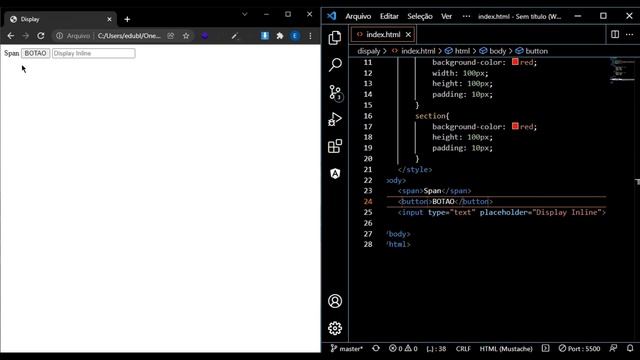Click the section selector on line 16
Viewport: 640px width, 360px height.
[430, 116]
